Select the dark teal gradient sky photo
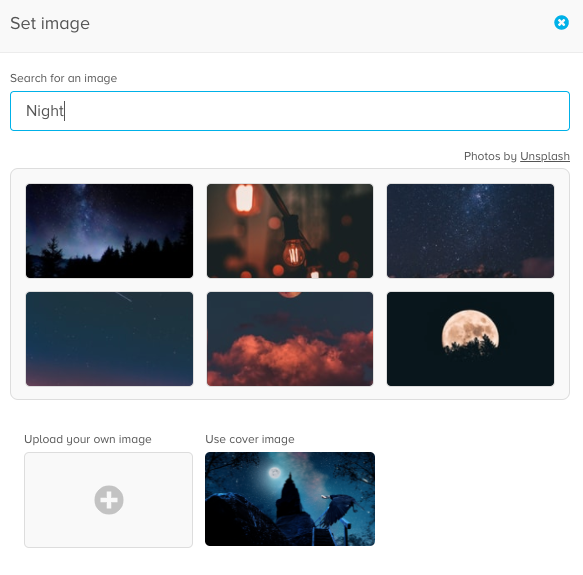 [x=109, y=339]
